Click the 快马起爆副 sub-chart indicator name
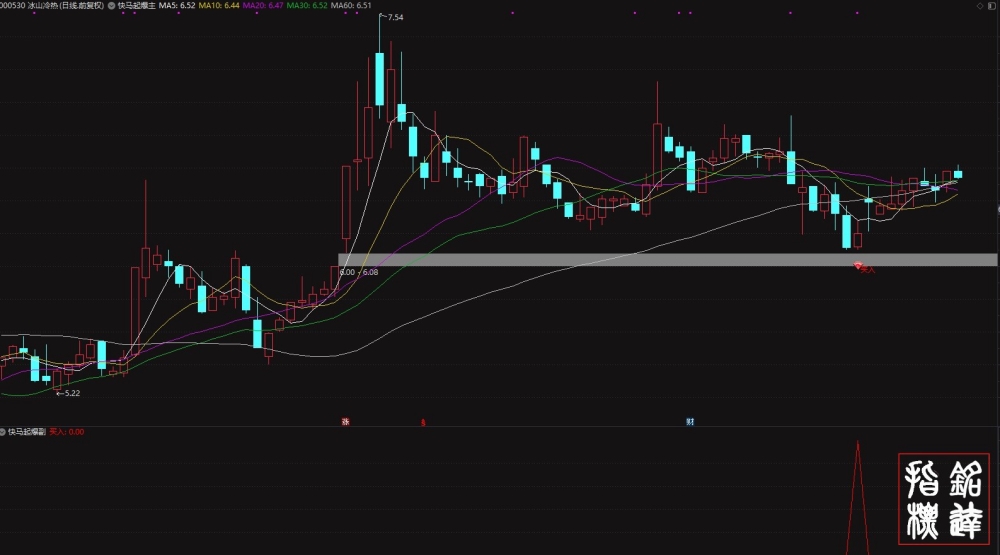Image resolution: width=1000 pixels, height=555 pixels. pyautogui.click(x=27, y=432)
